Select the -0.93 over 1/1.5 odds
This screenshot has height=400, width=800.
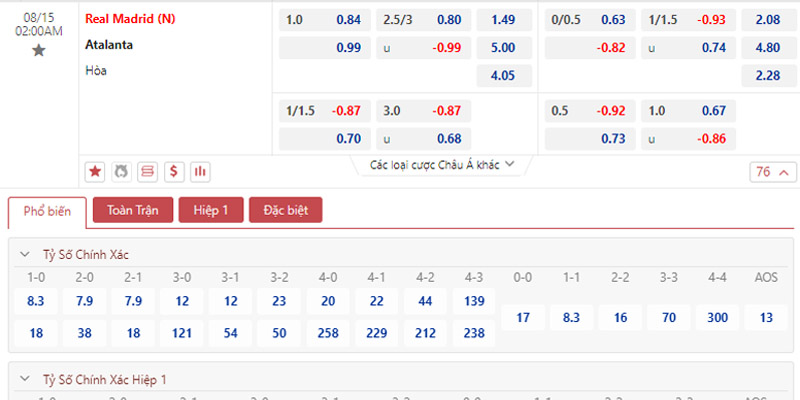(688, 20)
